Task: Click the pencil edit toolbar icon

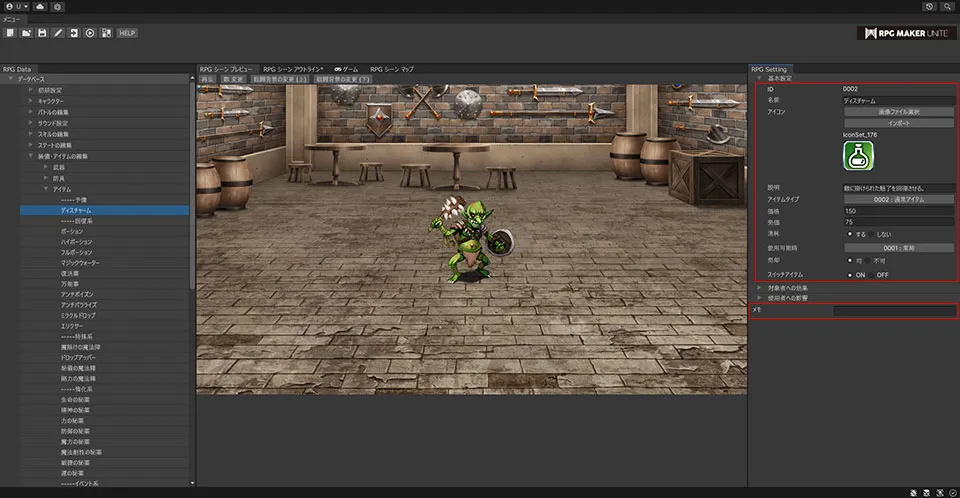Action: (x=58, y=33)
